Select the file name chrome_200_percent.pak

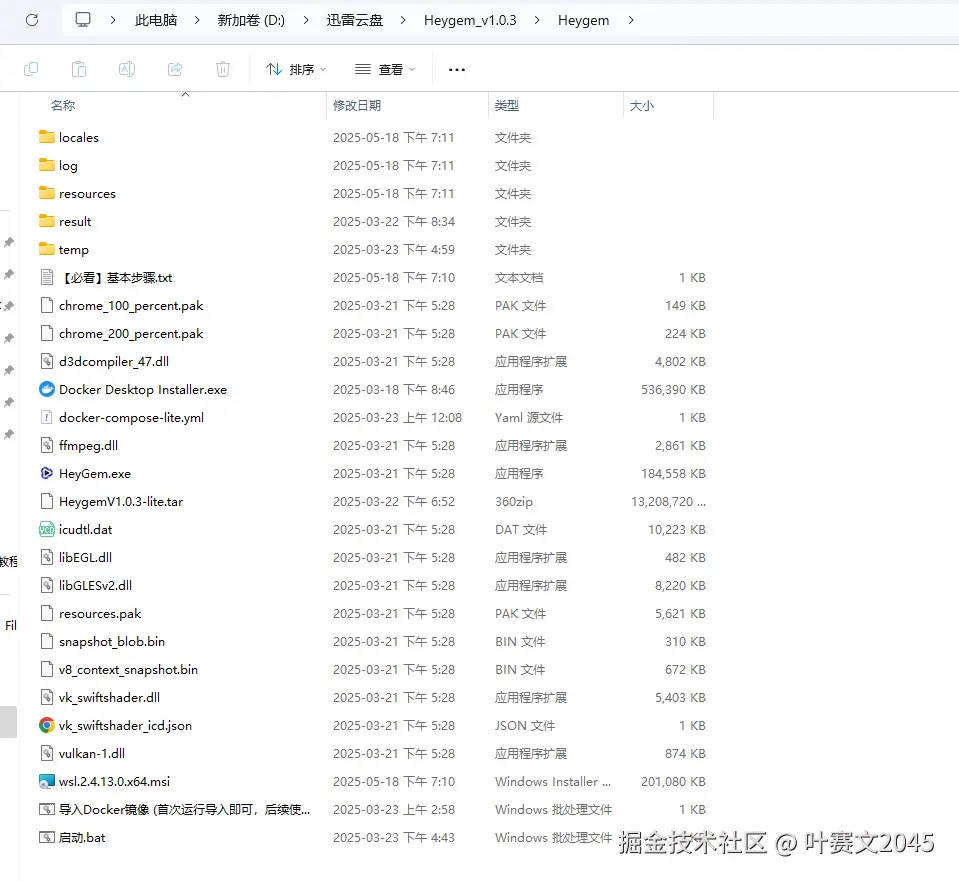131,334
